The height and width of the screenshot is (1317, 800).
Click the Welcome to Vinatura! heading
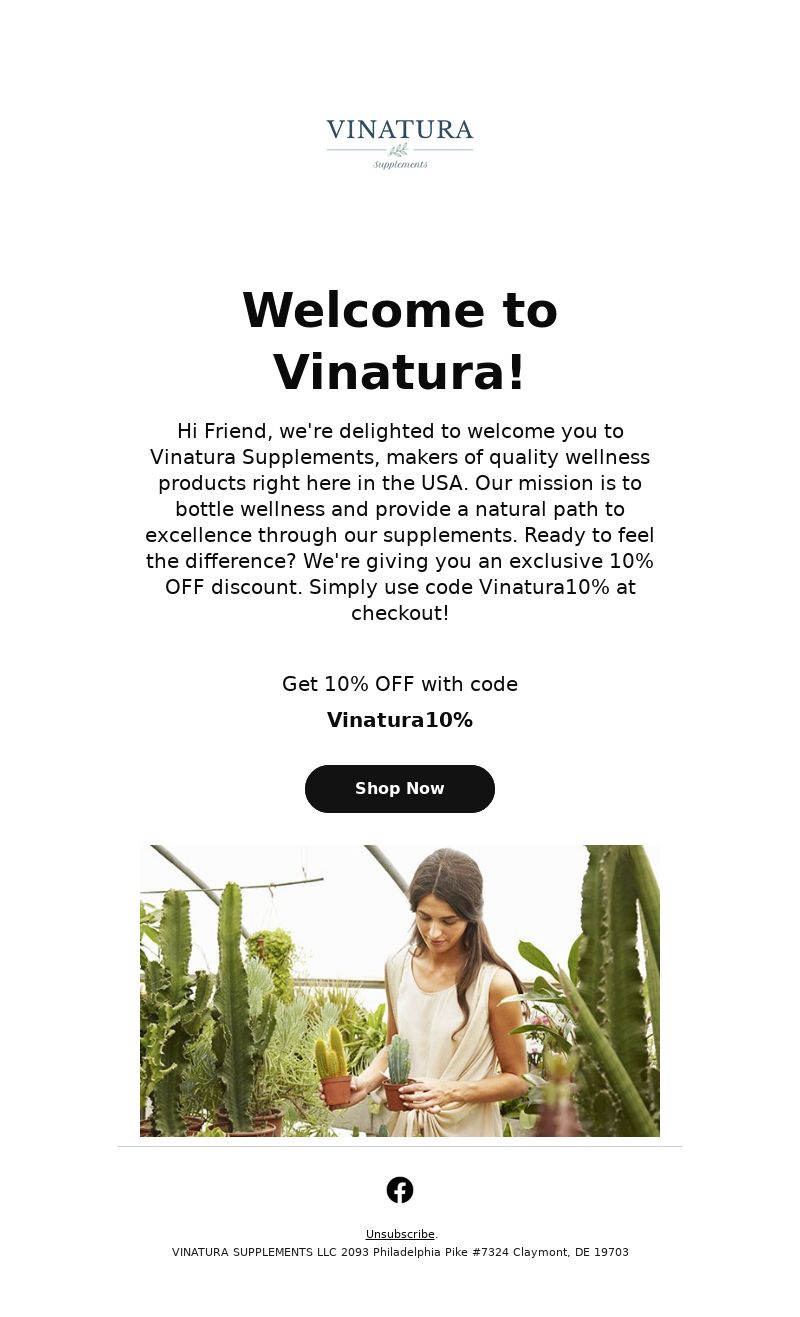[400, 341]
